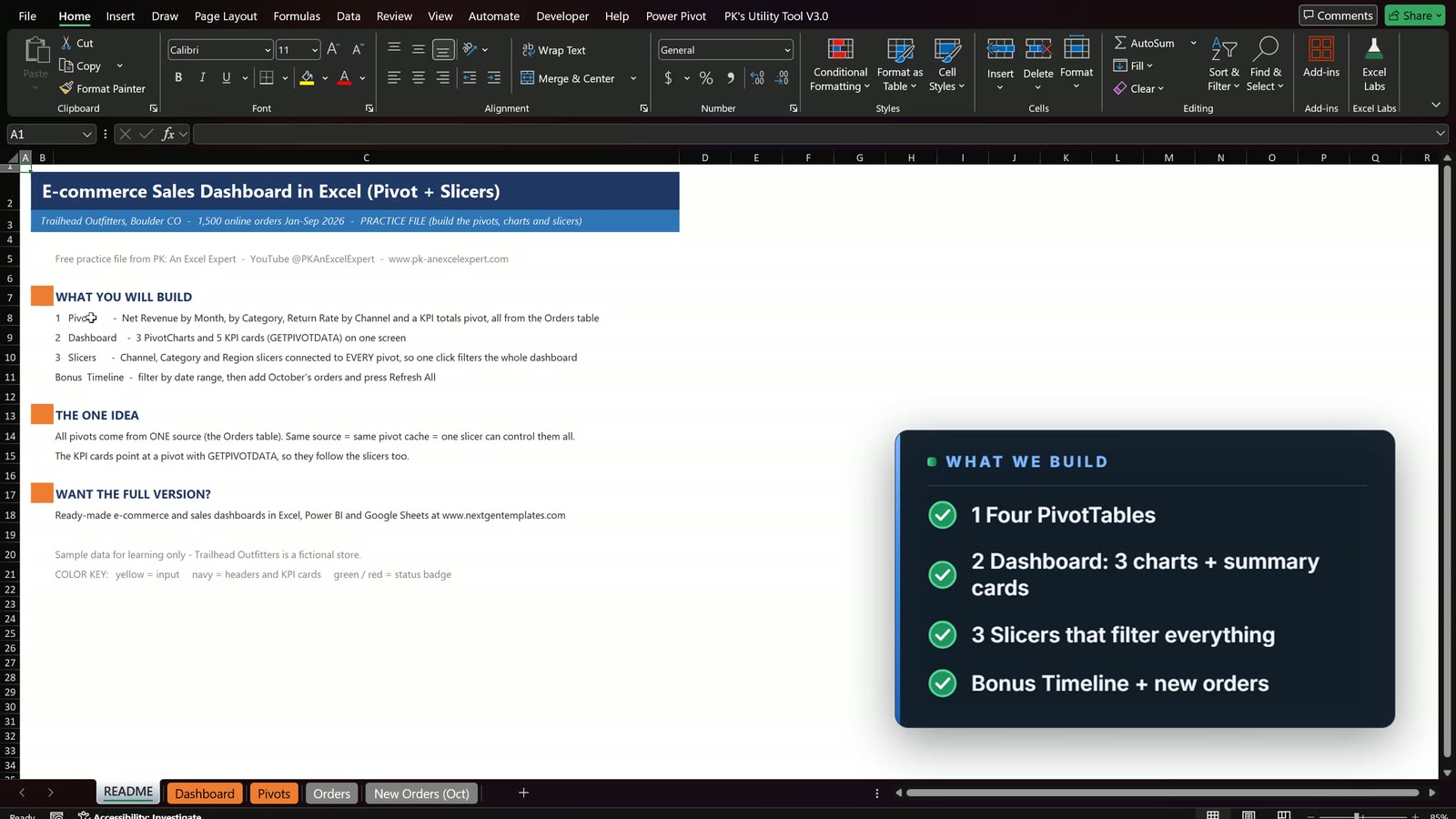Click the Copy button
Viewport: 1456px width, 819px height.
(x=80, y=66)
